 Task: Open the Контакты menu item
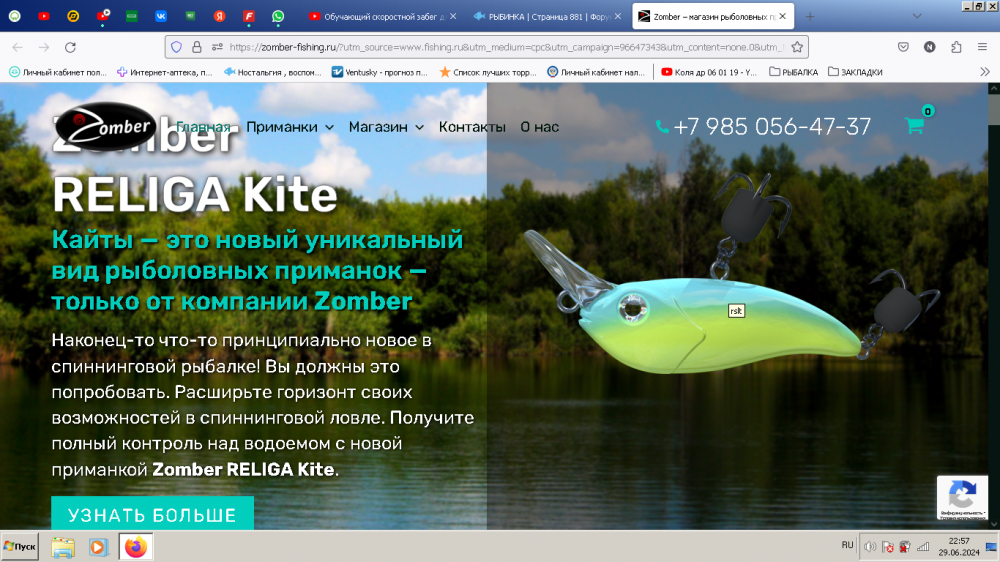click(472, 127)
